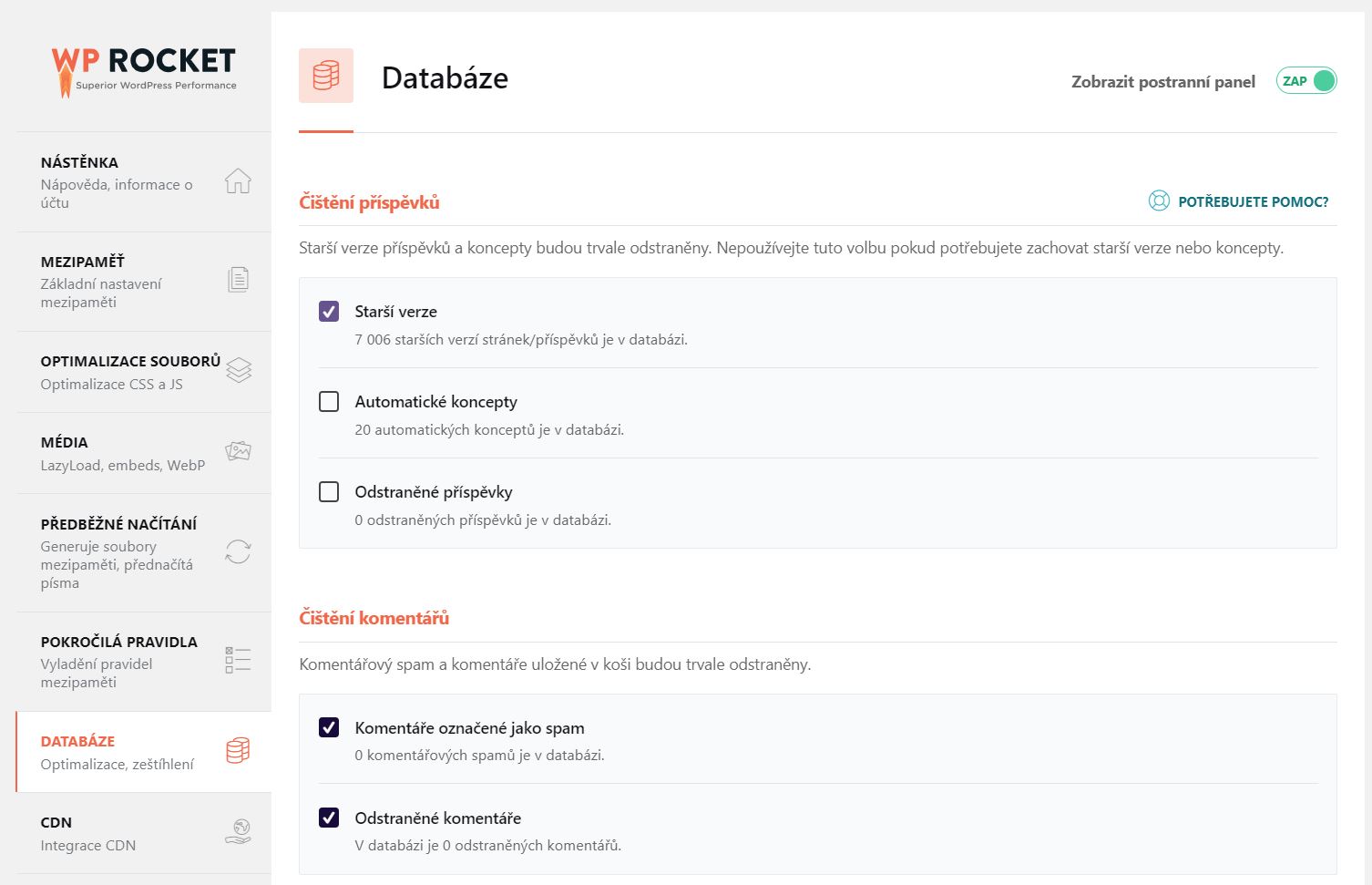The image size is (1372, 885).
Task: Click the Čištění příspěvků heading
Action: (369, 202)
